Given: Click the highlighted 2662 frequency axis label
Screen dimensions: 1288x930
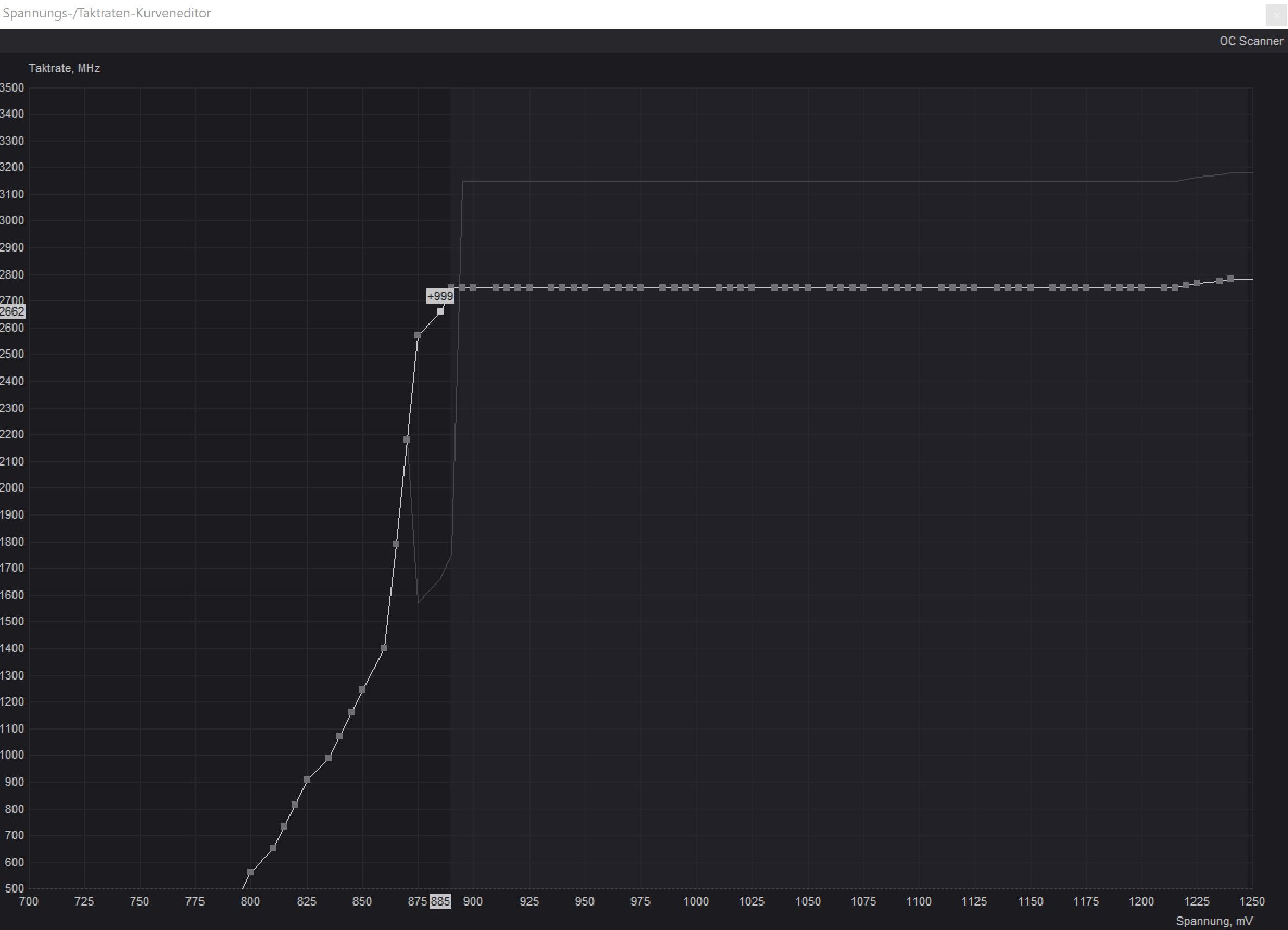Looking at the screenshot, I should 12,311.
